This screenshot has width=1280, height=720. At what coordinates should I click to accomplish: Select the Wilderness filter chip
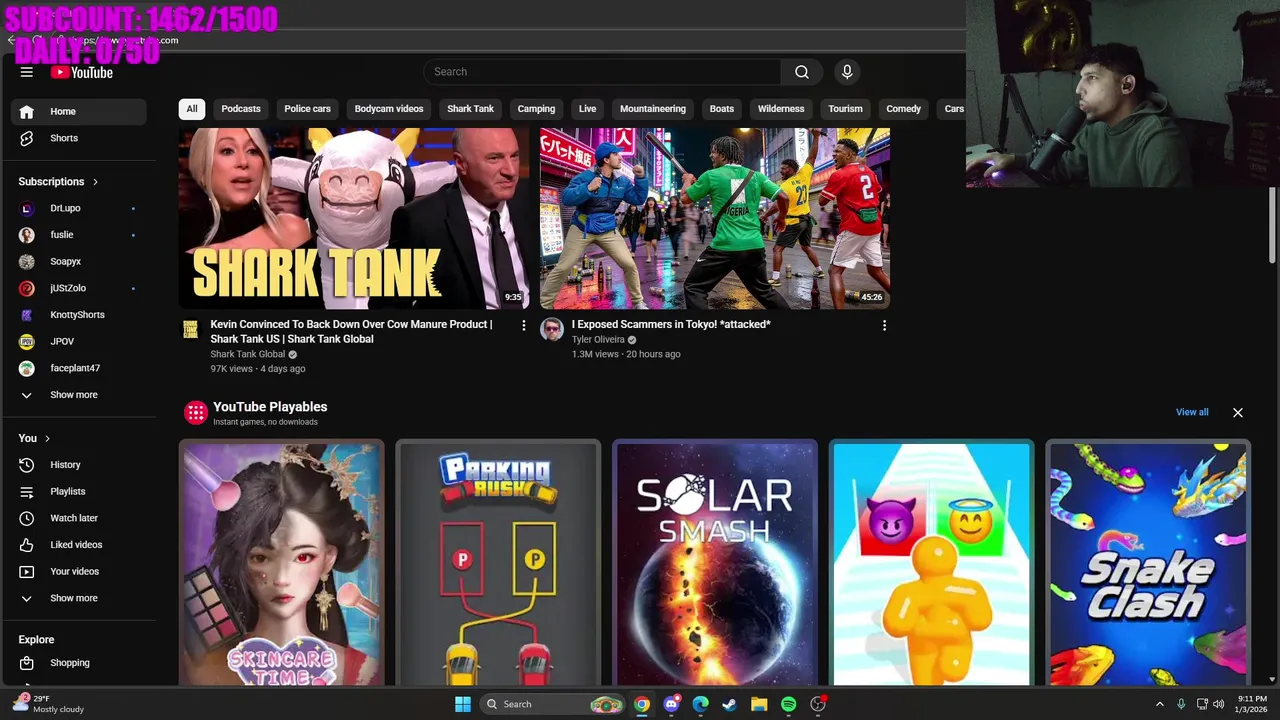781,109
